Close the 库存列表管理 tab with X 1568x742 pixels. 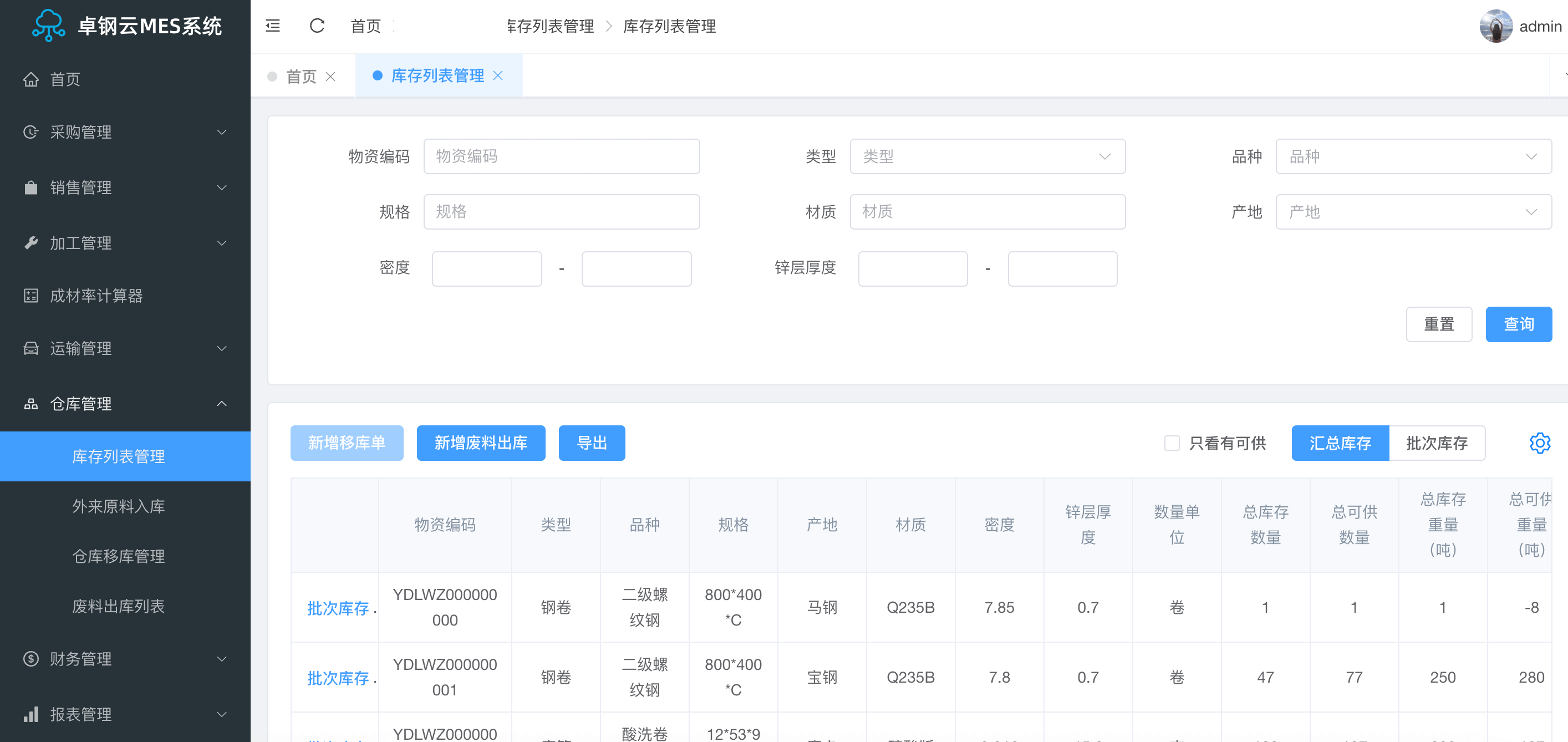point(498,75)
